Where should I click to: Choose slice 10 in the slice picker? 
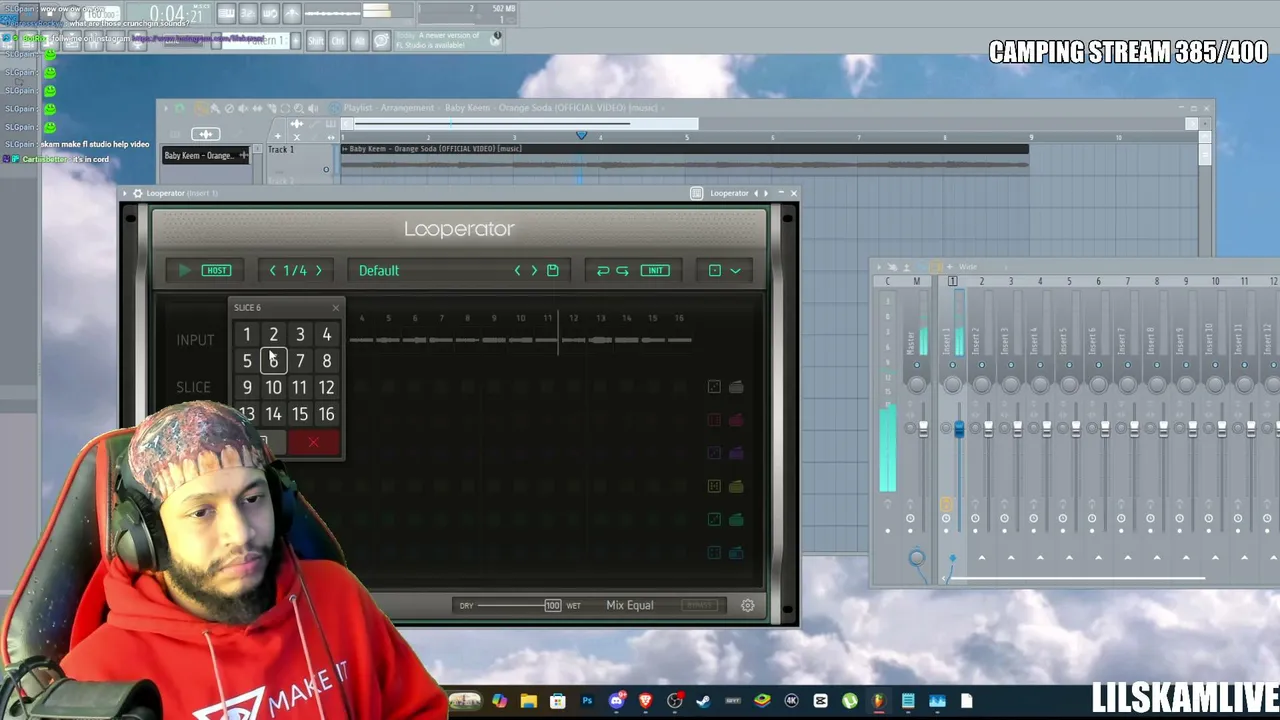[x=273, y=388]
